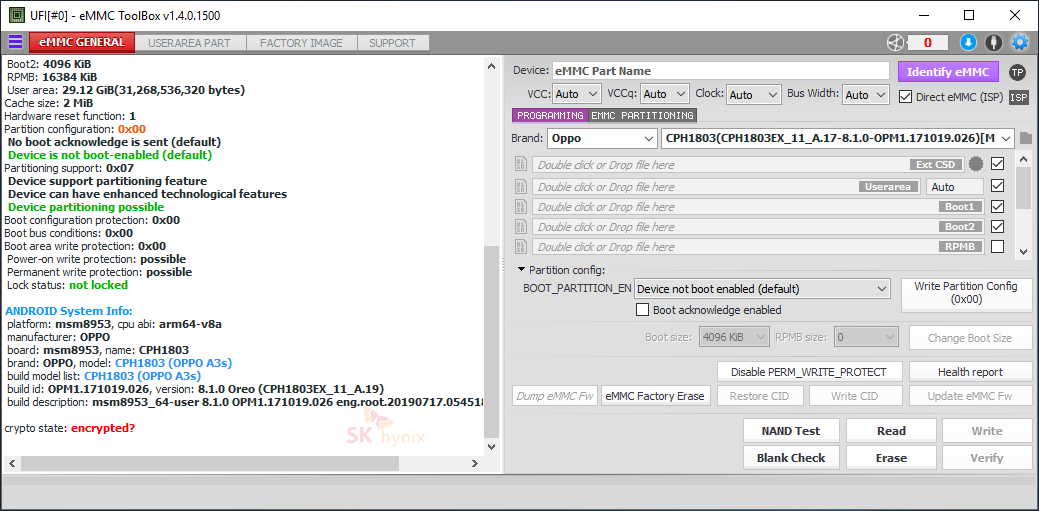Select the EMMC PARTITIONING sub-tab
Screen dimensions: 1039x511
click(642, 115)
